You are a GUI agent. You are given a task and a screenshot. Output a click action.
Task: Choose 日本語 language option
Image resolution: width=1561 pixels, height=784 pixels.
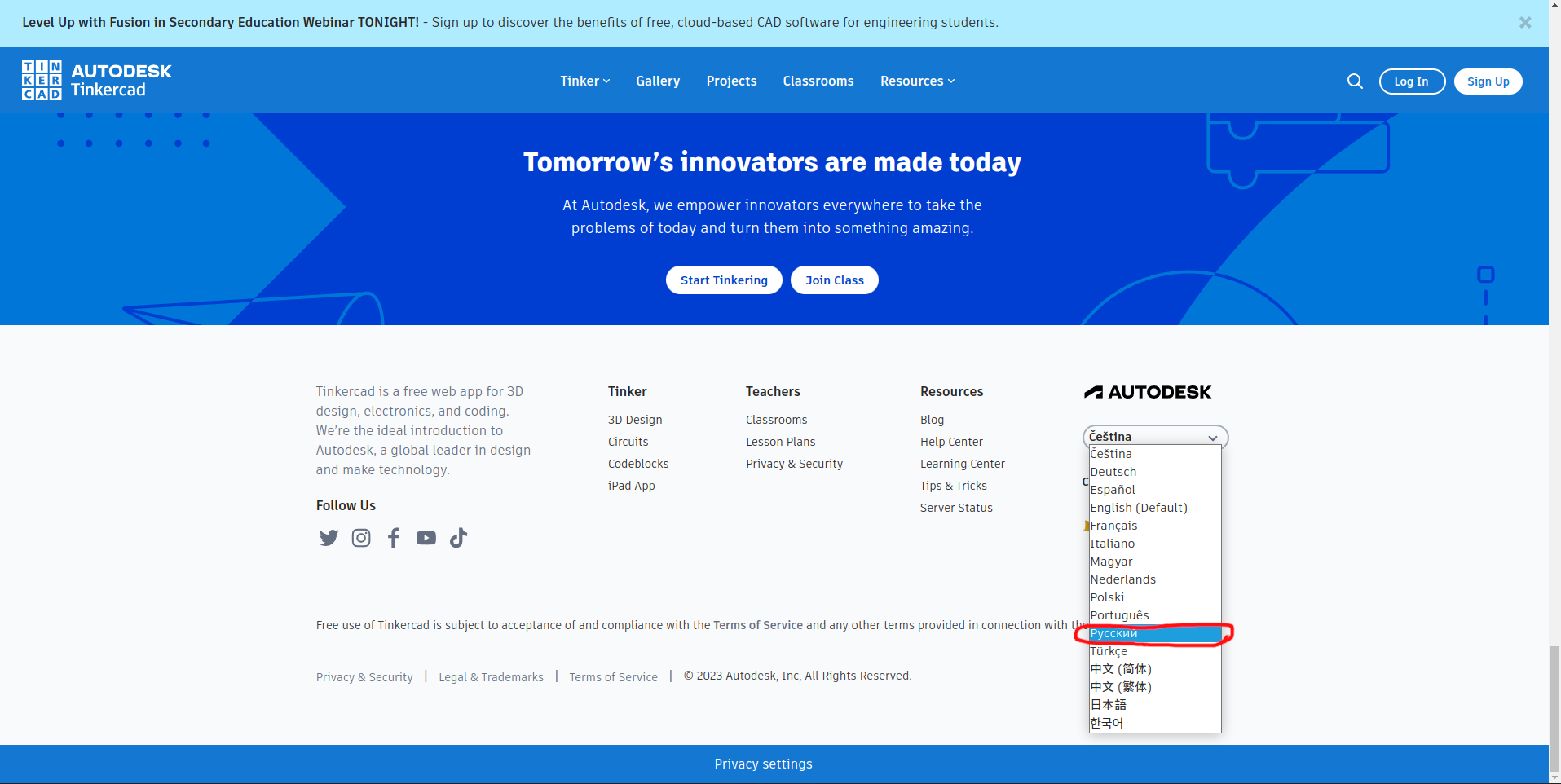tap(1155, 705)
